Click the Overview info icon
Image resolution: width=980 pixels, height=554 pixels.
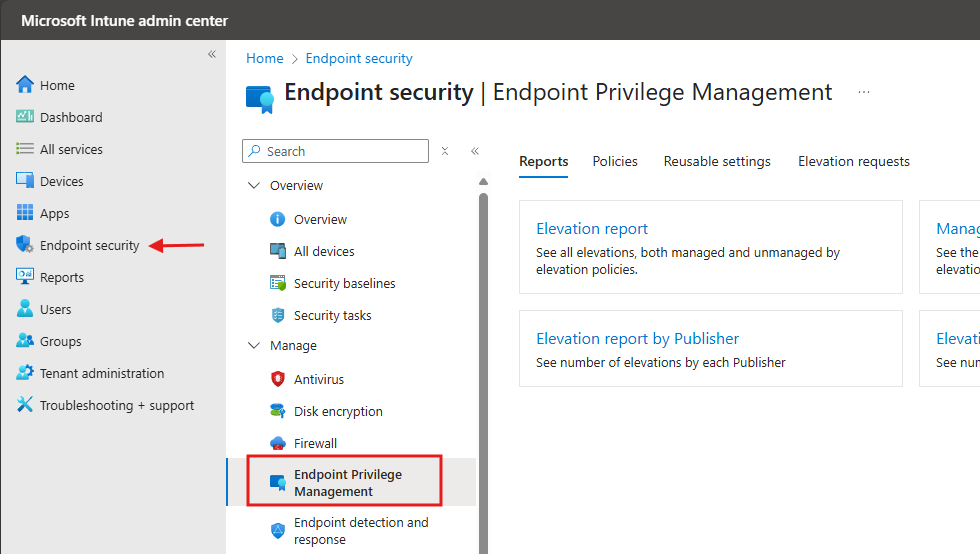[x=278, y=219]
